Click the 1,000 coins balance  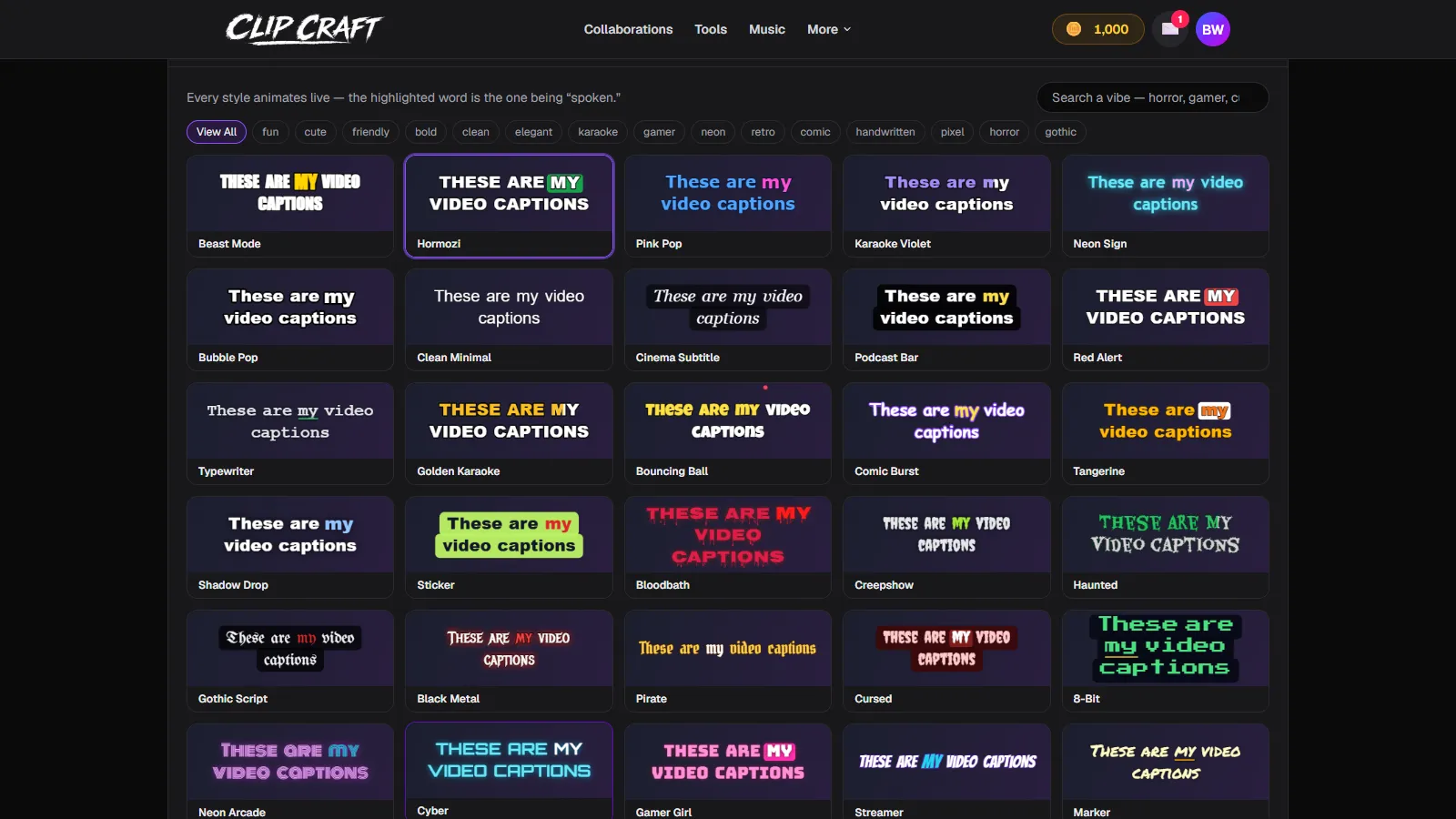pyautogui.click(x=1097, y=29)
